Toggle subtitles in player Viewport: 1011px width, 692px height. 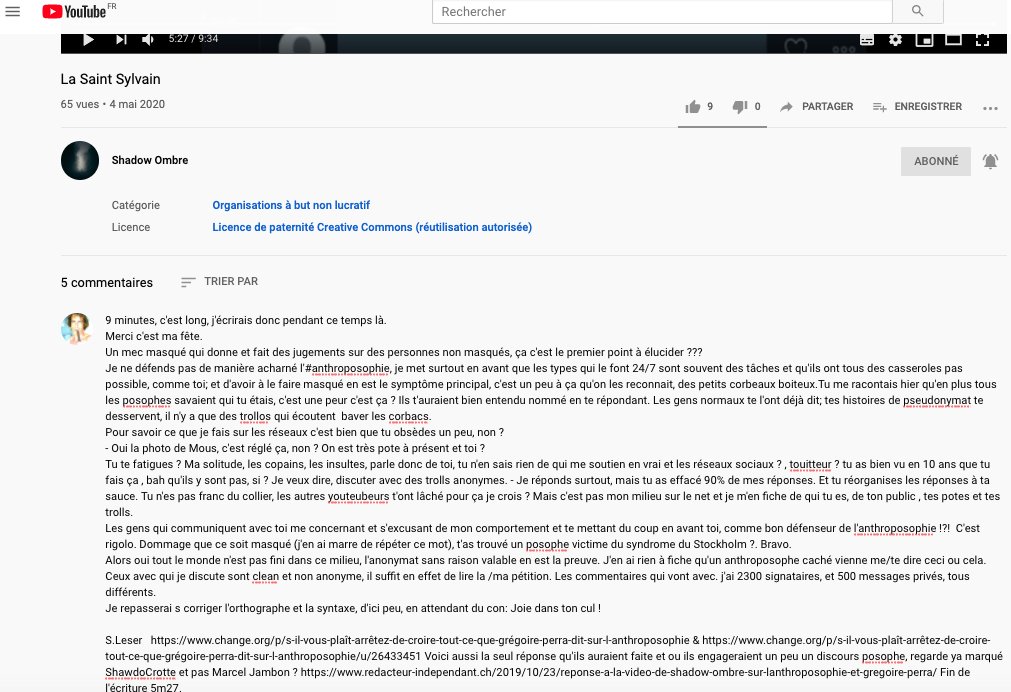[867, 40]
